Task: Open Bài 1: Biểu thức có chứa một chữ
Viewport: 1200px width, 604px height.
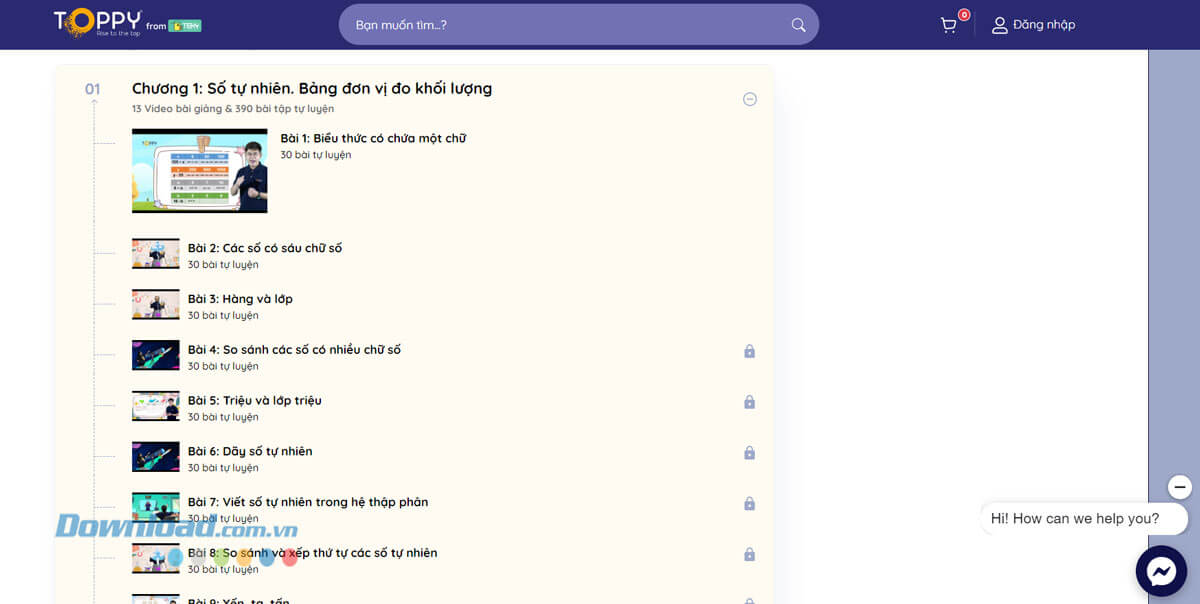Action: 373,139
